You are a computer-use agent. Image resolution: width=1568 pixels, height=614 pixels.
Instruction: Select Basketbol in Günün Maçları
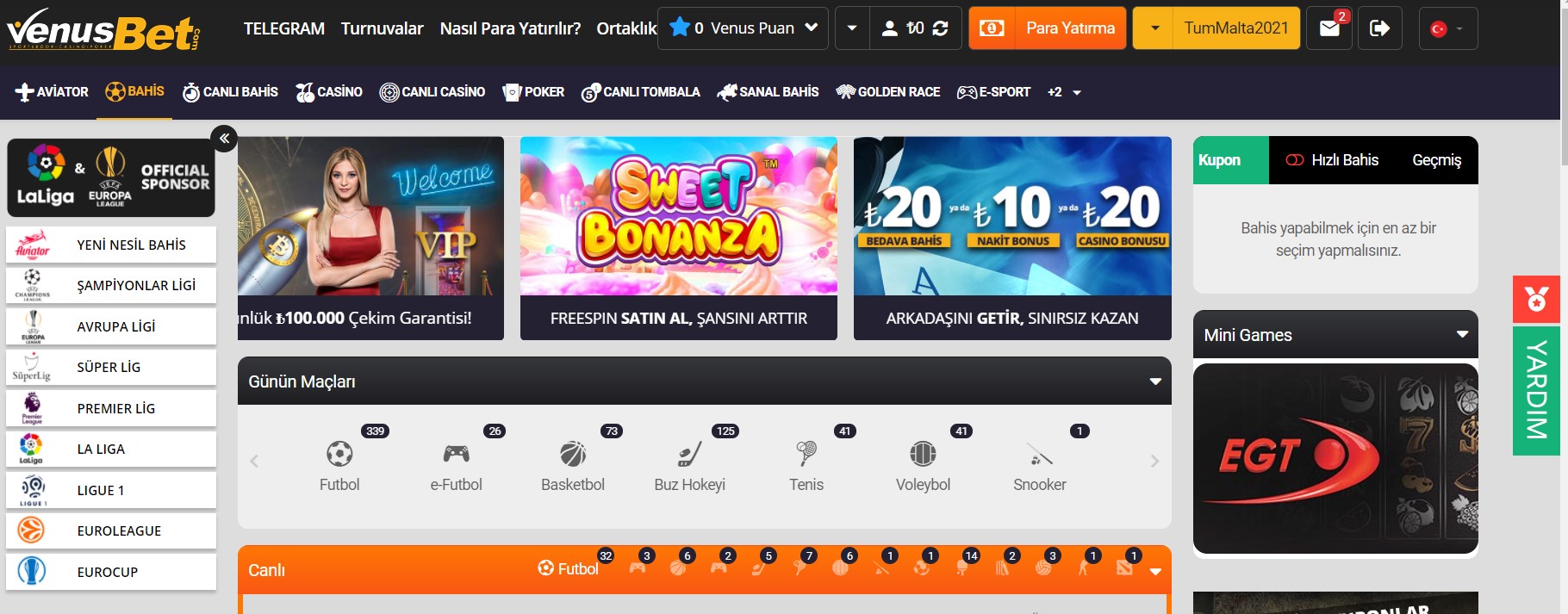click(573, 467)
